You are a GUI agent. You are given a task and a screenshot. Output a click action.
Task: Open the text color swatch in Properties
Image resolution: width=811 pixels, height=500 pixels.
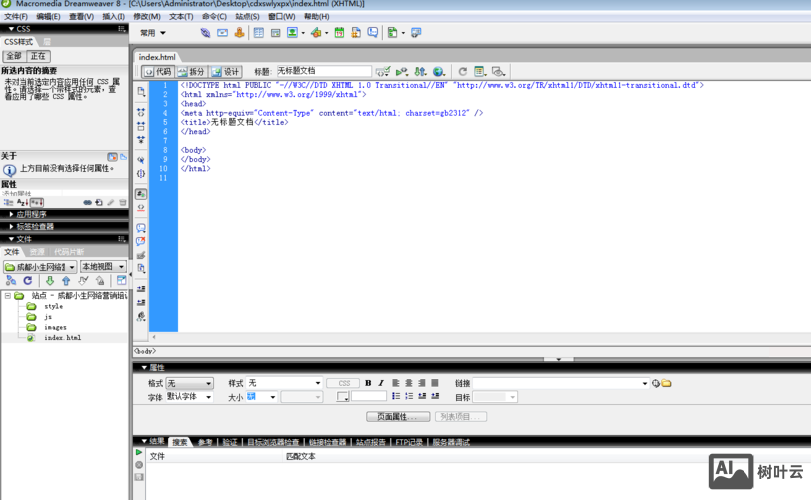(343, 397)
